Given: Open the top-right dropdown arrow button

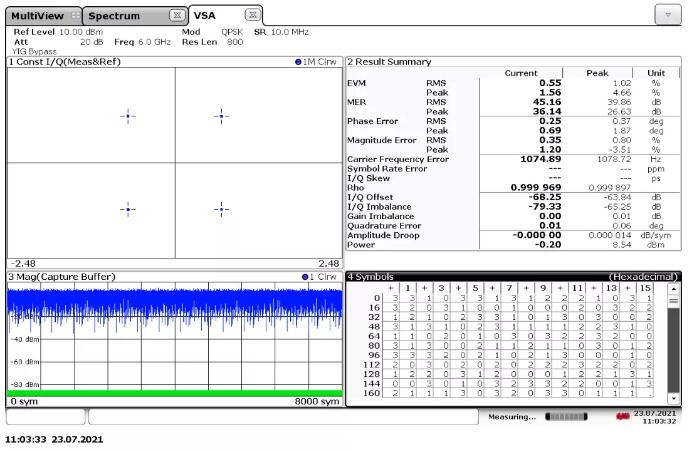Looking at the screenshot, I should [x=667, y=15].
